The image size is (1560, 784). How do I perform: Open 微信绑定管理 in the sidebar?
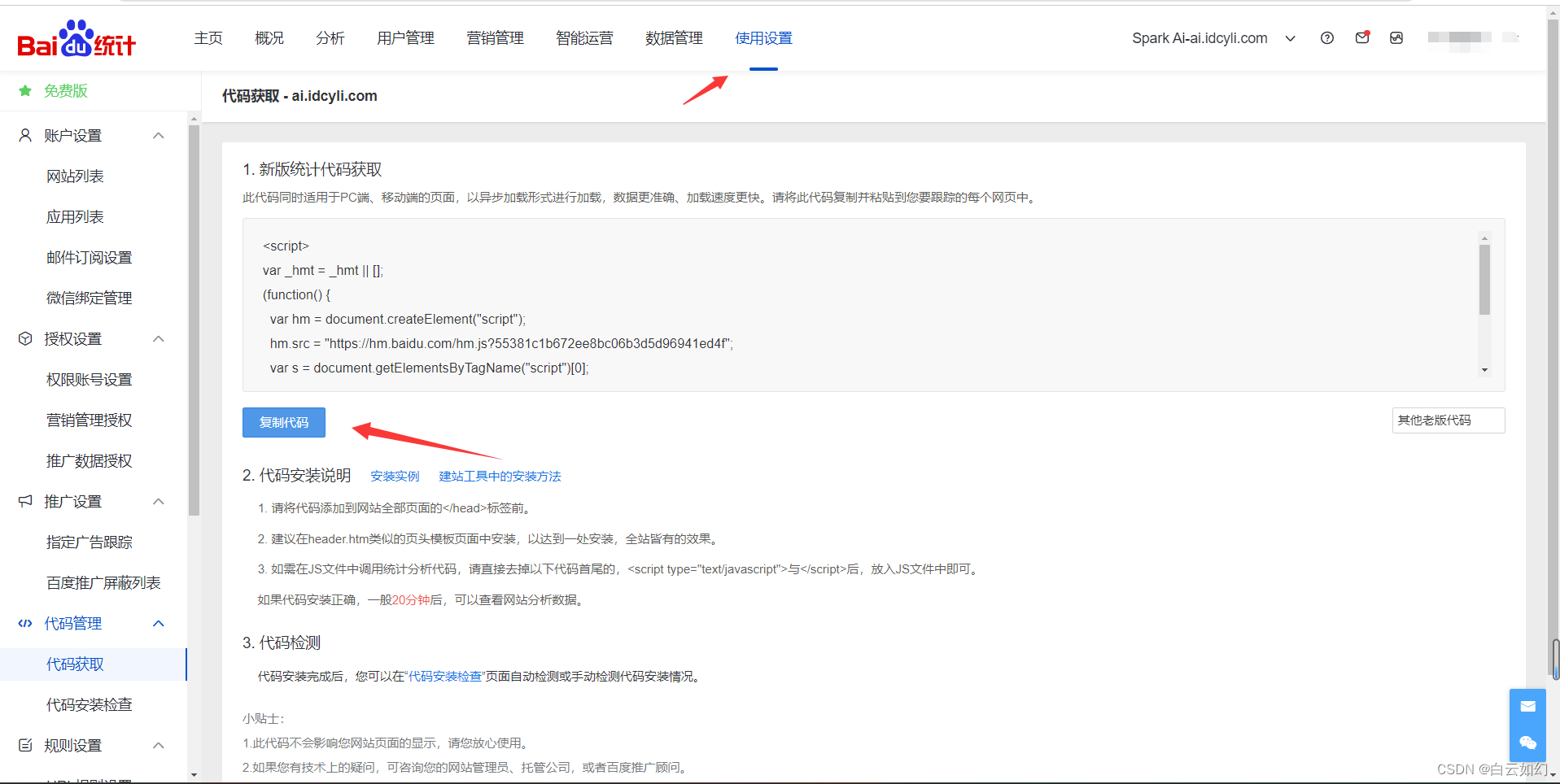pos(90,298)
